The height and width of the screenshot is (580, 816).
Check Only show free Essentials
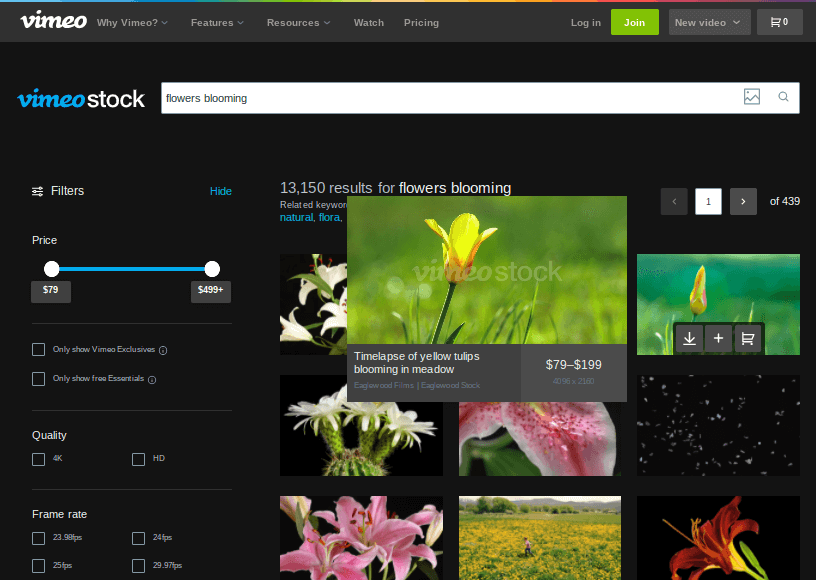tap(39, 379)
